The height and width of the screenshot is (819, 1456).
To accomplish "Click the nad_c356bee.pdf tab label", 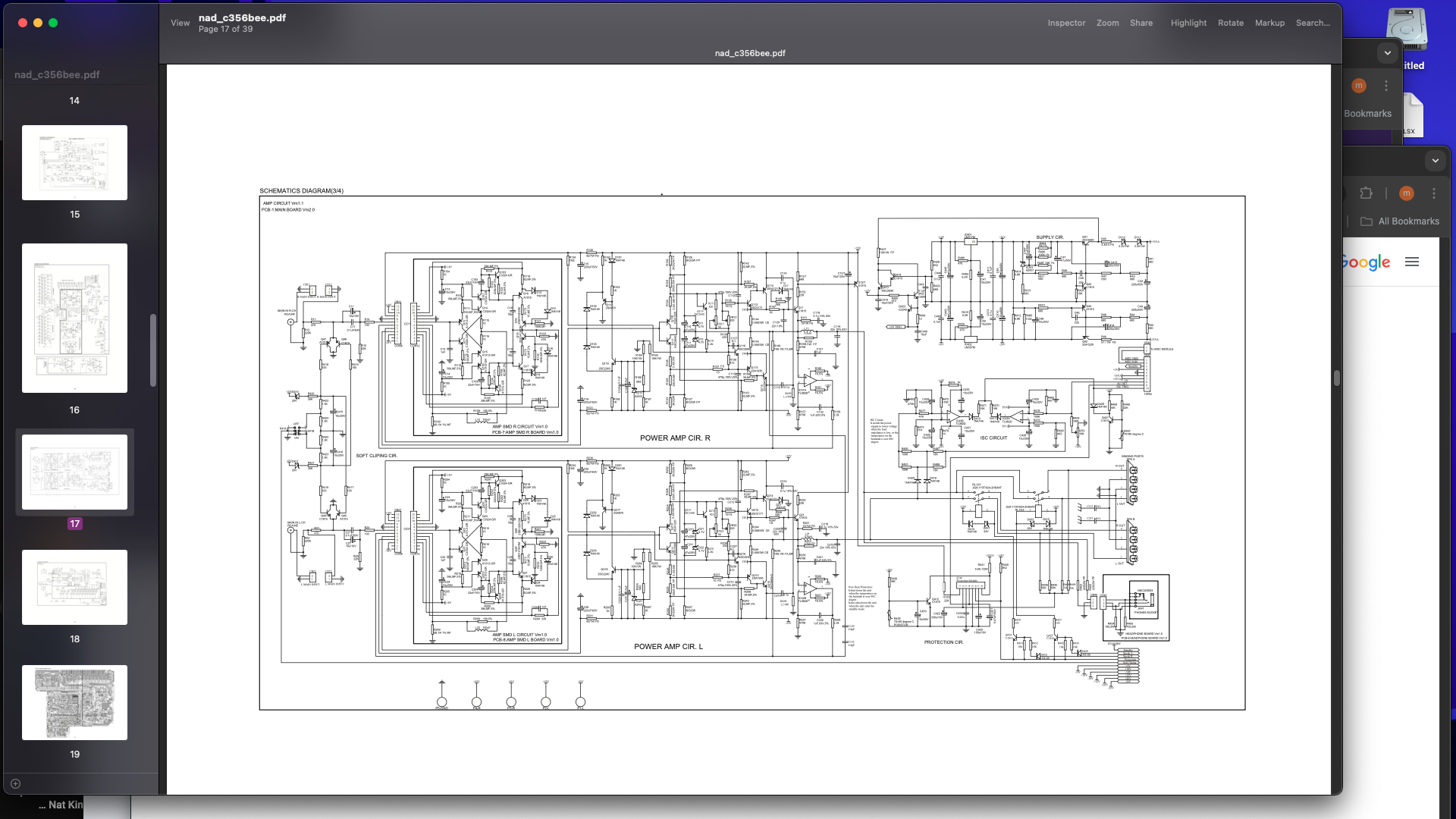I will tap(750, 53).
